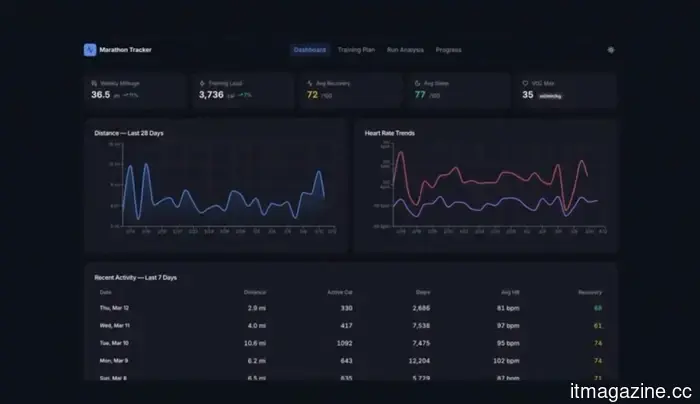The height and width of the screenshot is (404, 700).
Task: Click the VO2 Max heart icon
Action: click(x=526, y=83)
